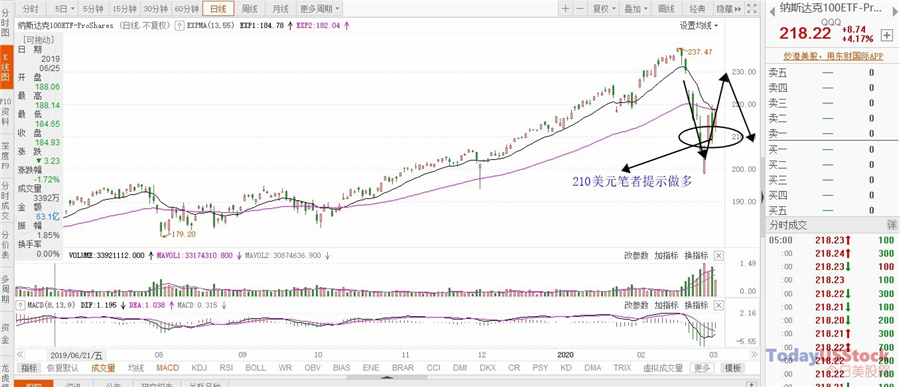
Task: Select the BIAS indicator
Action: 342,368
